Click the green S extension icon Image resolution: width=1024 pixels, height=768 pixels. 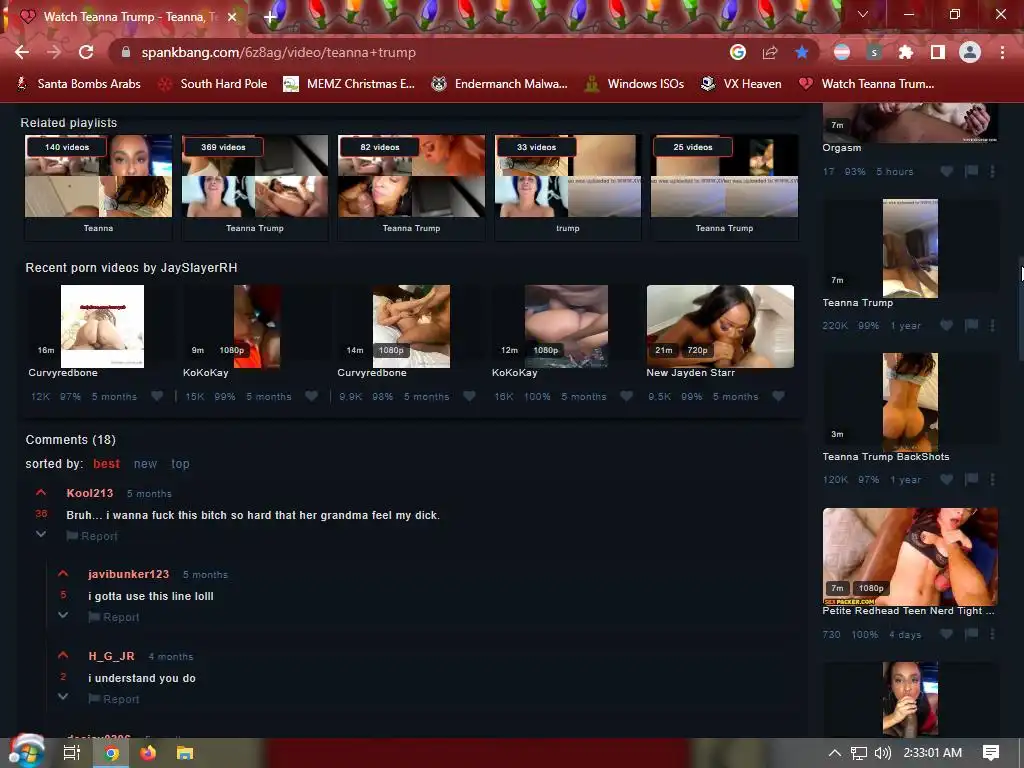point(874,52)
